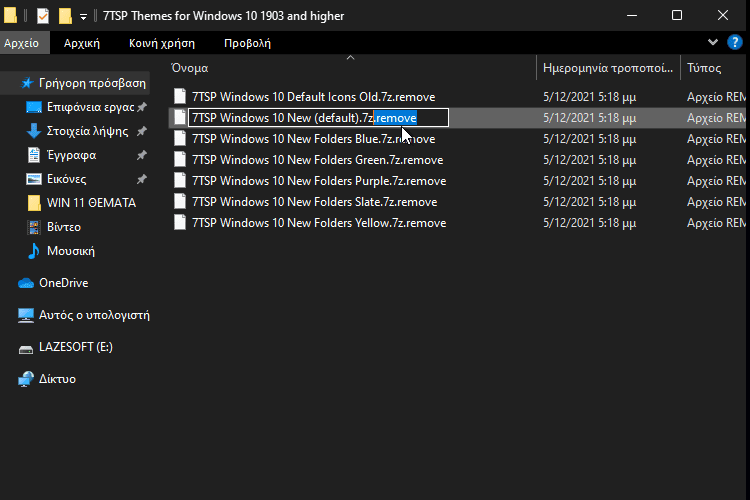Screen dimensions: 750x500
Task: Open the LAZESOFT (E:) drive
Action: [76, 347]
